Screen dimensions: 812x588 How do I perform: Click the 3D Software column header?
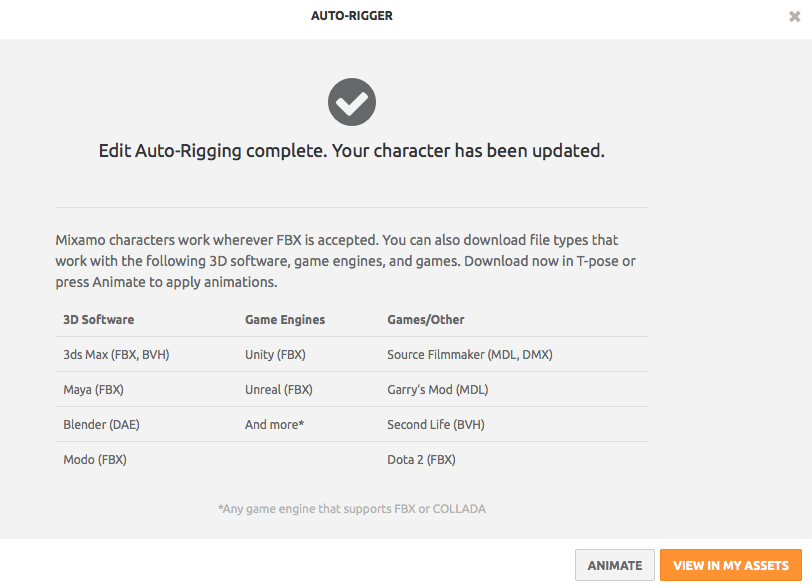coord(98,320)
